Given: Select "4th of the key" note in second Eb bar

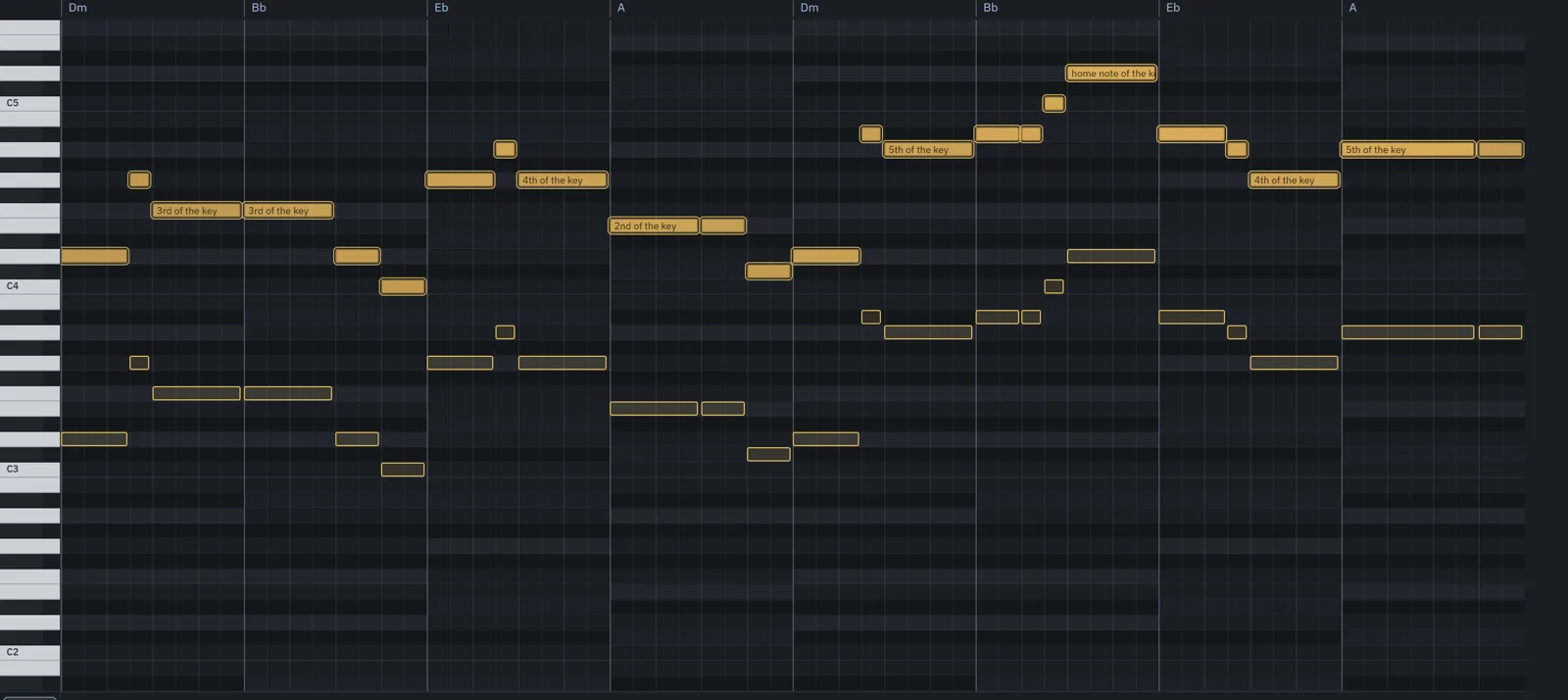Looking at the screenshot, I should tap(1294, 179).
